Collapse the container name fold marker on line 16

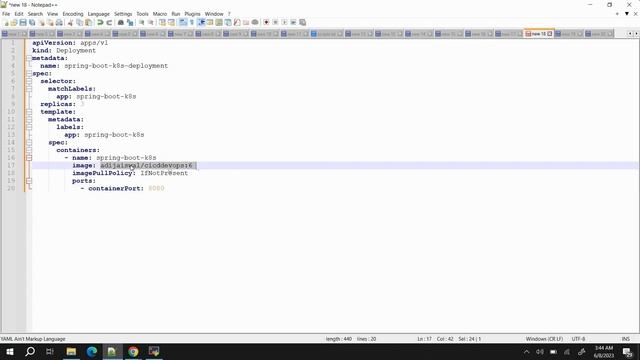pyautogui.click(x=29, y=158)
